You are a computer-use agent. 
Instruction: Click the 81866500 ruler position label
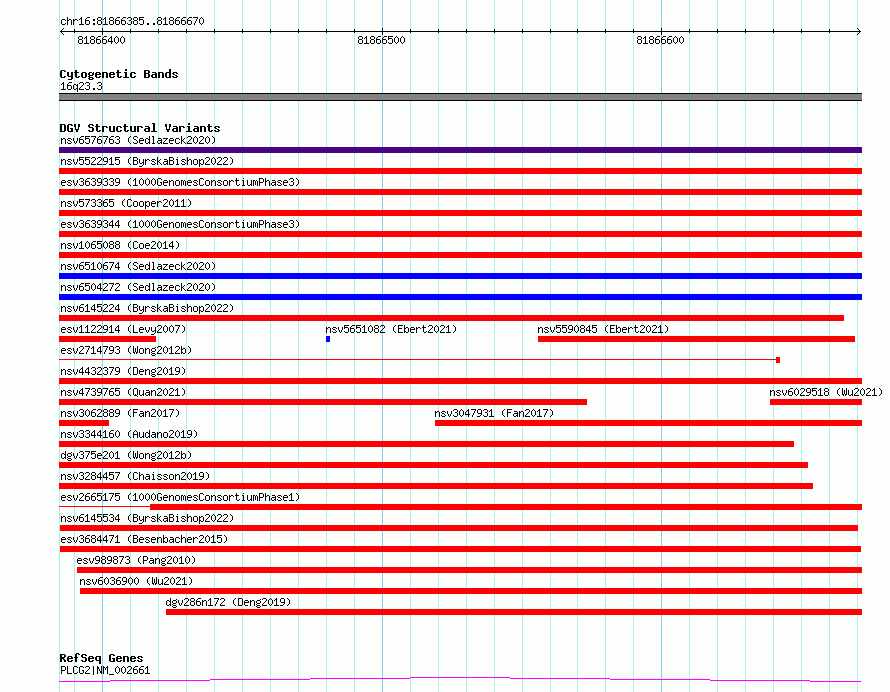pos(381,40)
